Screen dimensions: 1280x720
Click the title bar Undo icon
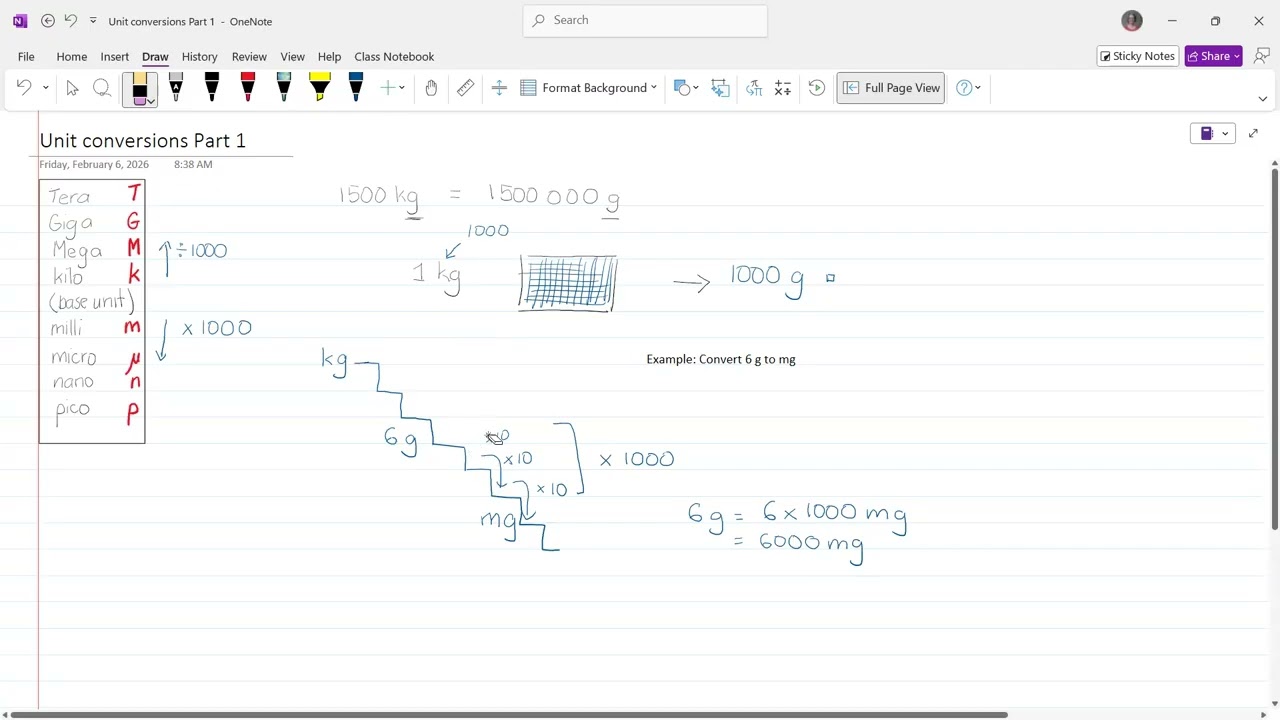tap(70, 21)
